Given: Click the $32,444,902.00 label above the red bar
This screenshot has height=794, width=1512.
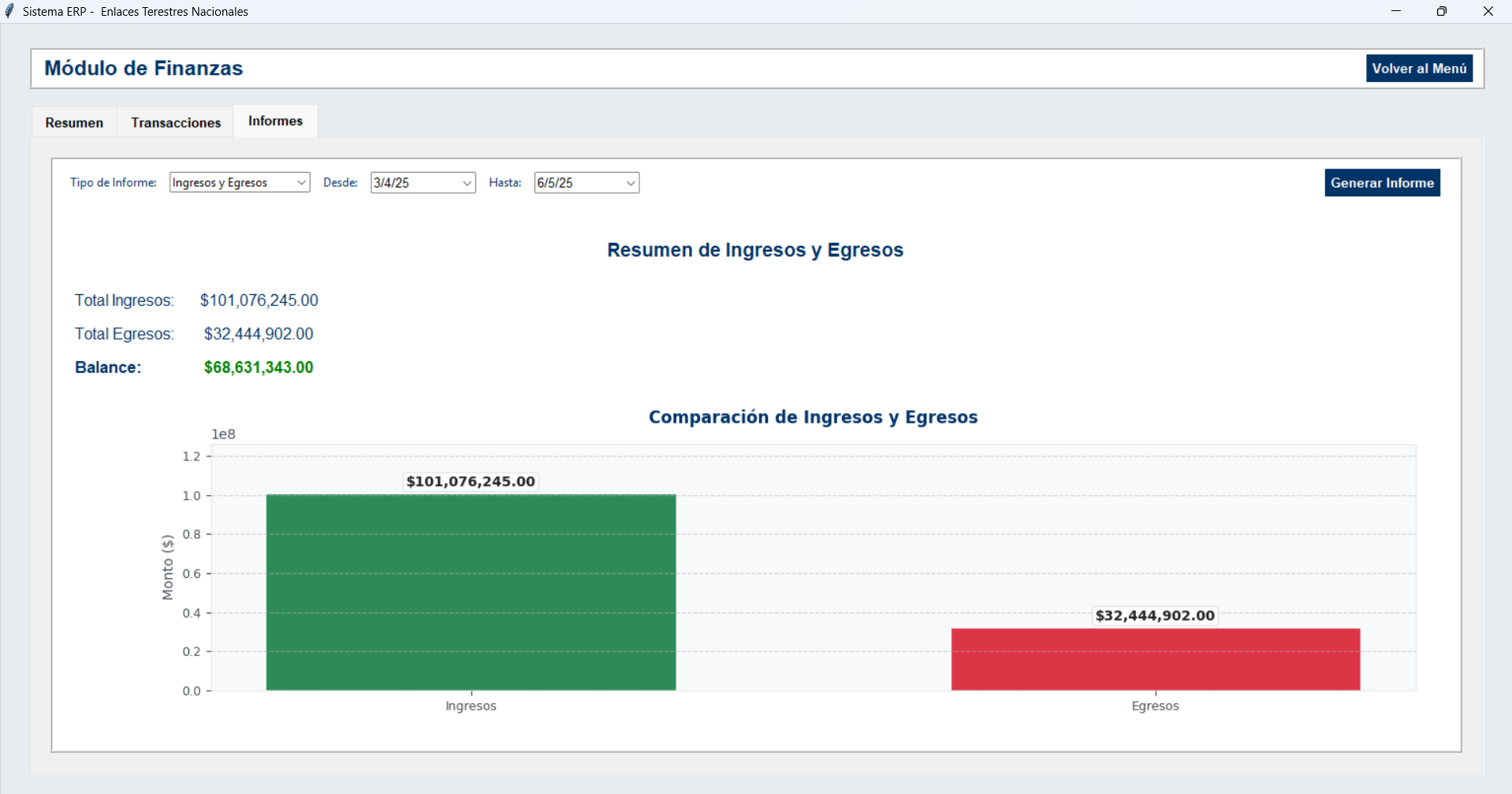Looking at the screenshot, I should tap(1155, 616).
